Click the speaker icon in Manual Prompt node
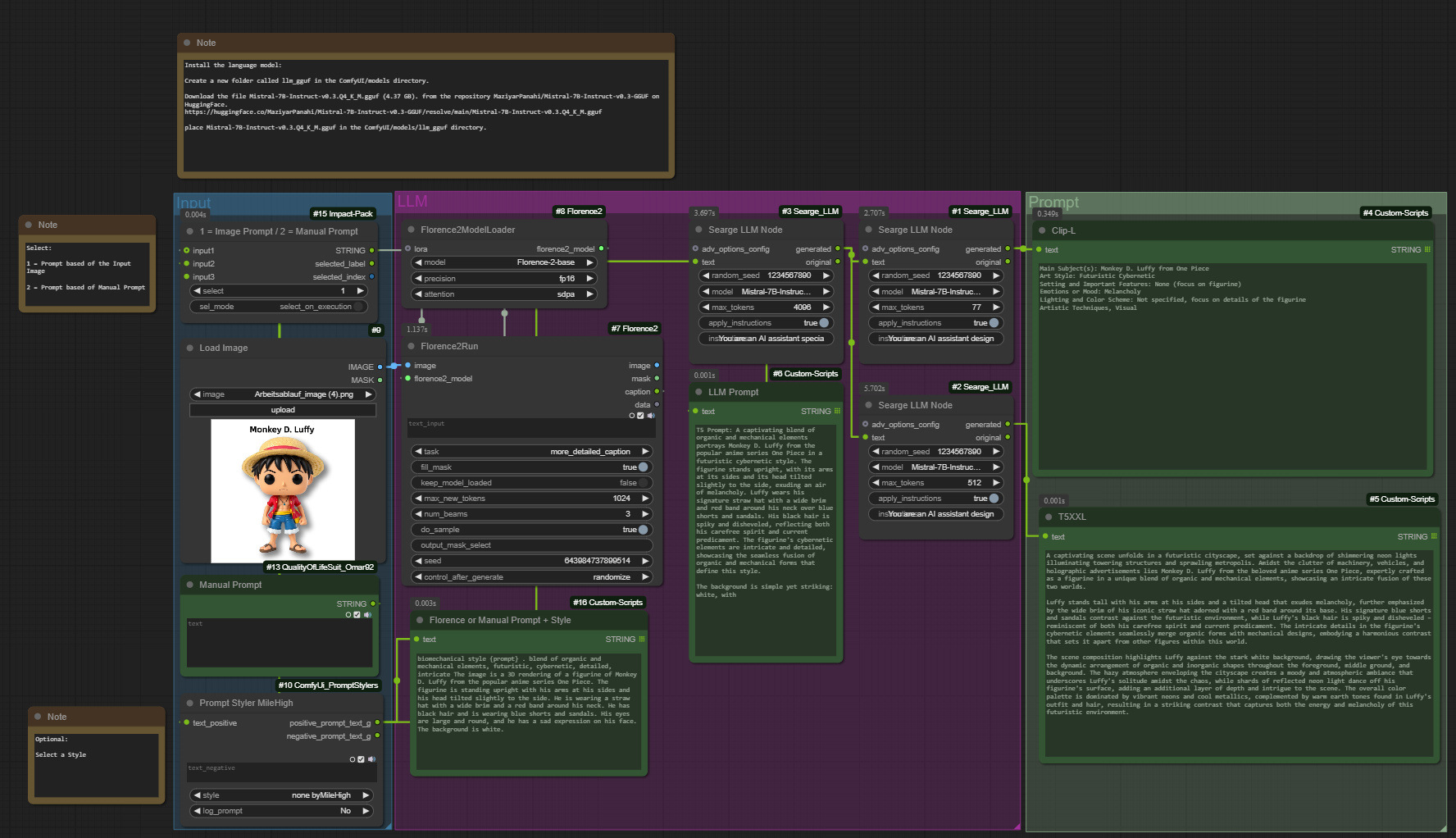 (x=367, y=615)
